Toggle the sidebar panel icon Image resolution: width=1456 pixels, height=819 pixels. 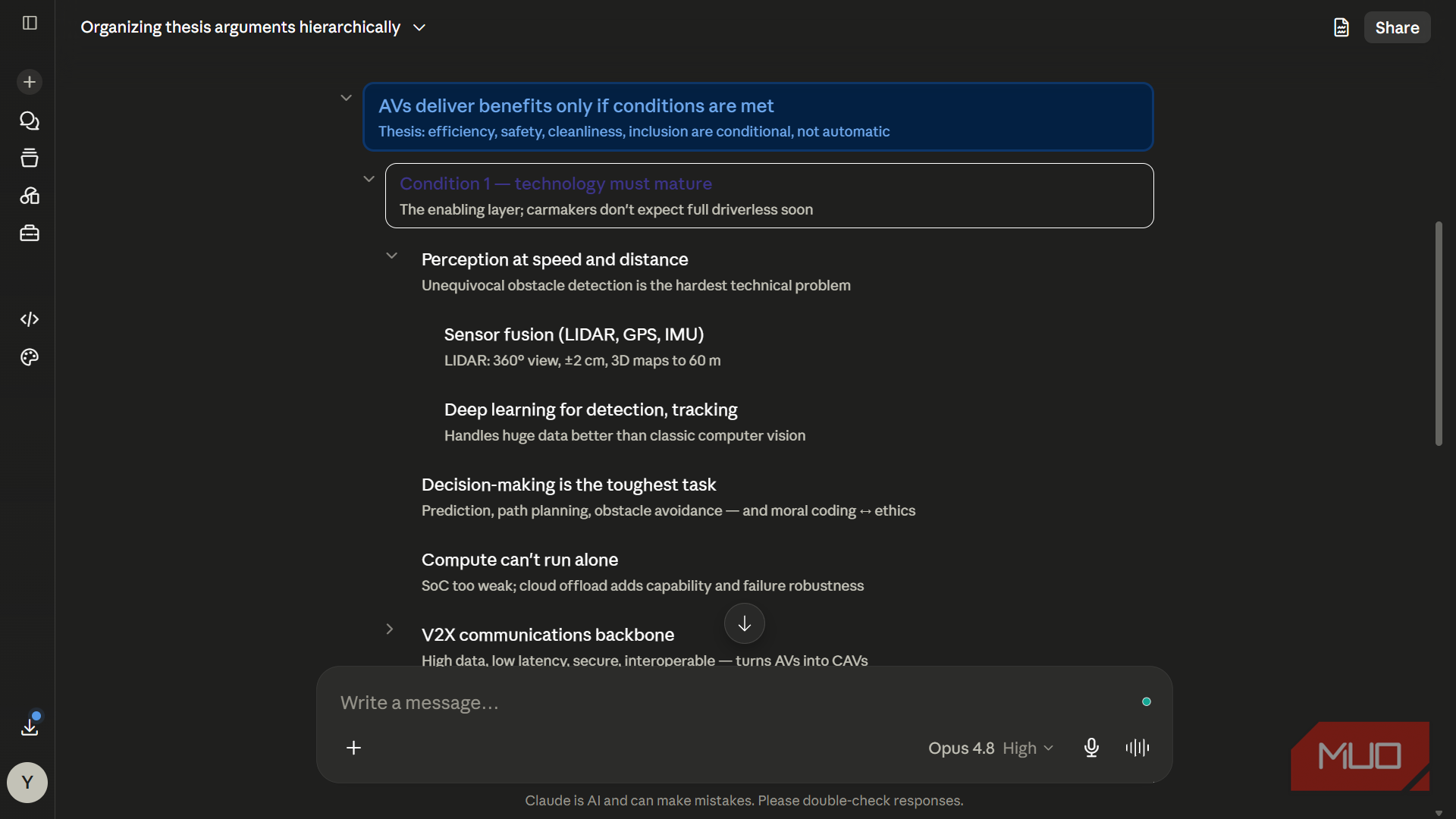(30, 23)
